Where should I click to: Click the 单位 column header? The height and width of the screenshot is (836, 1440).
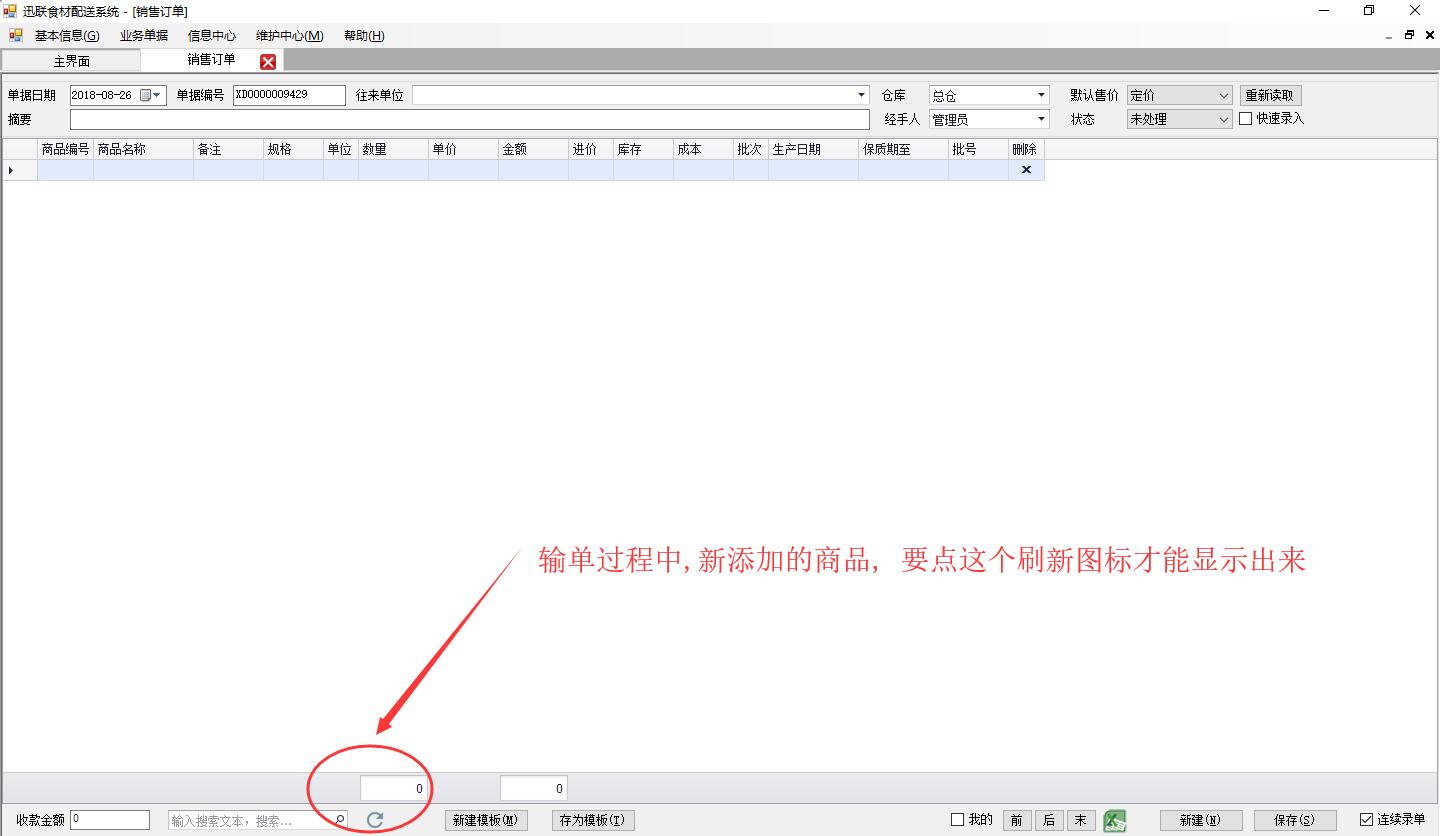(x=341, y=149)
